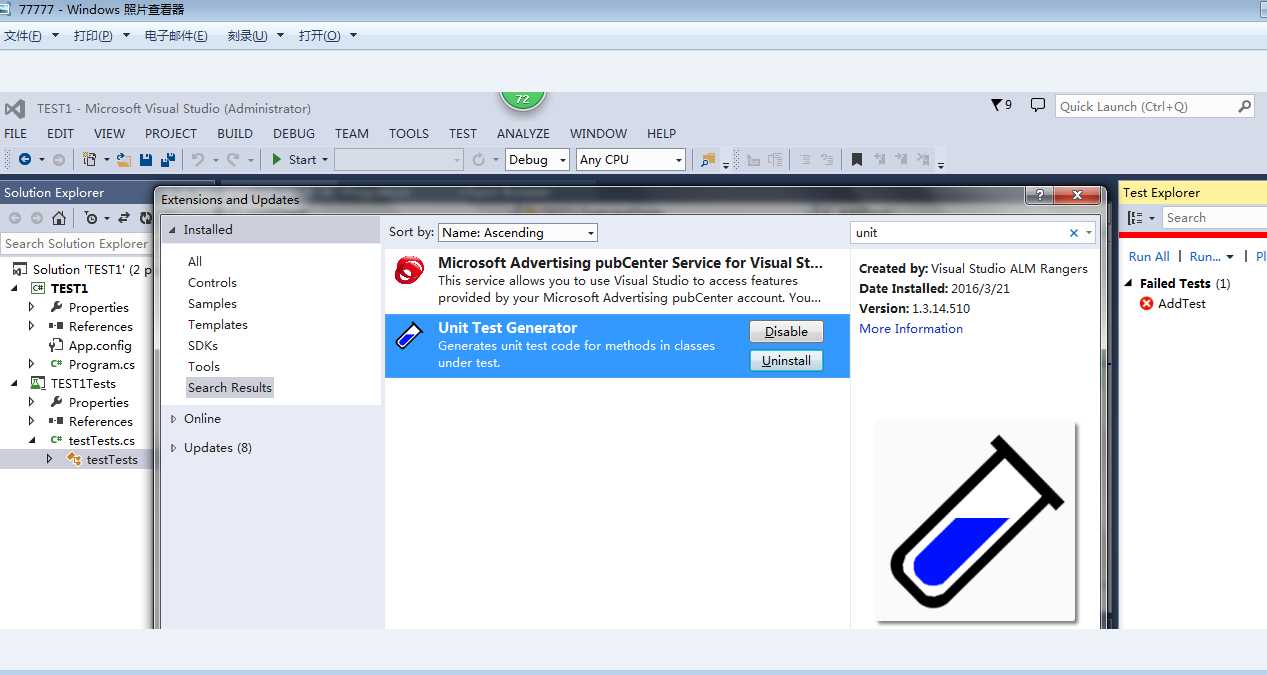Select the Templates category under Installed
The image size is (1267, 675).
(218, 324)
